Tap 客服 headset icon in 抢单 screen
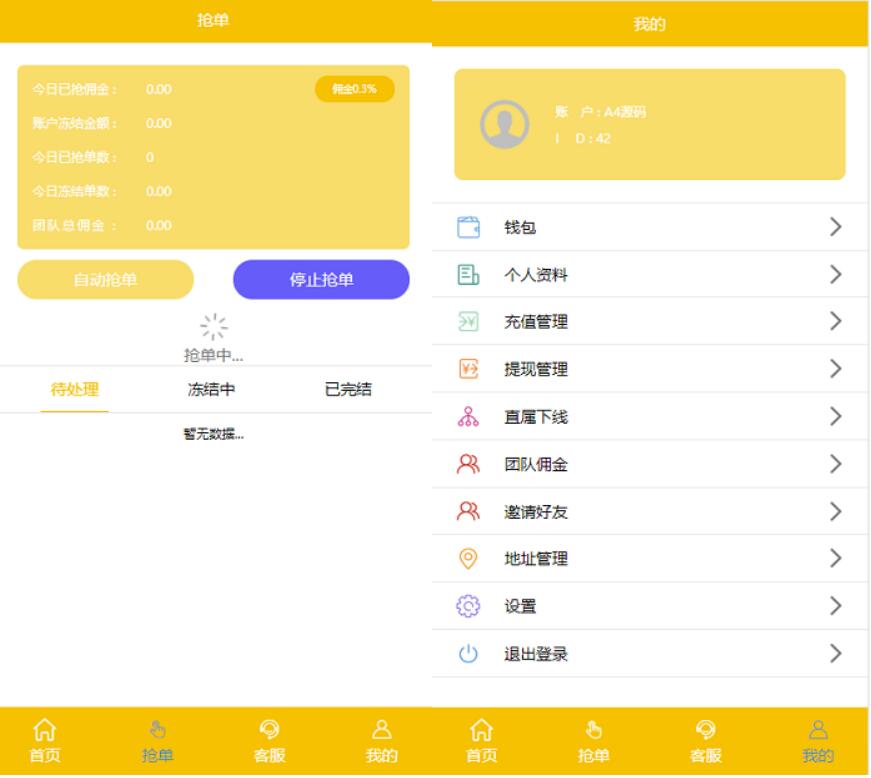 tap(269, 730)
